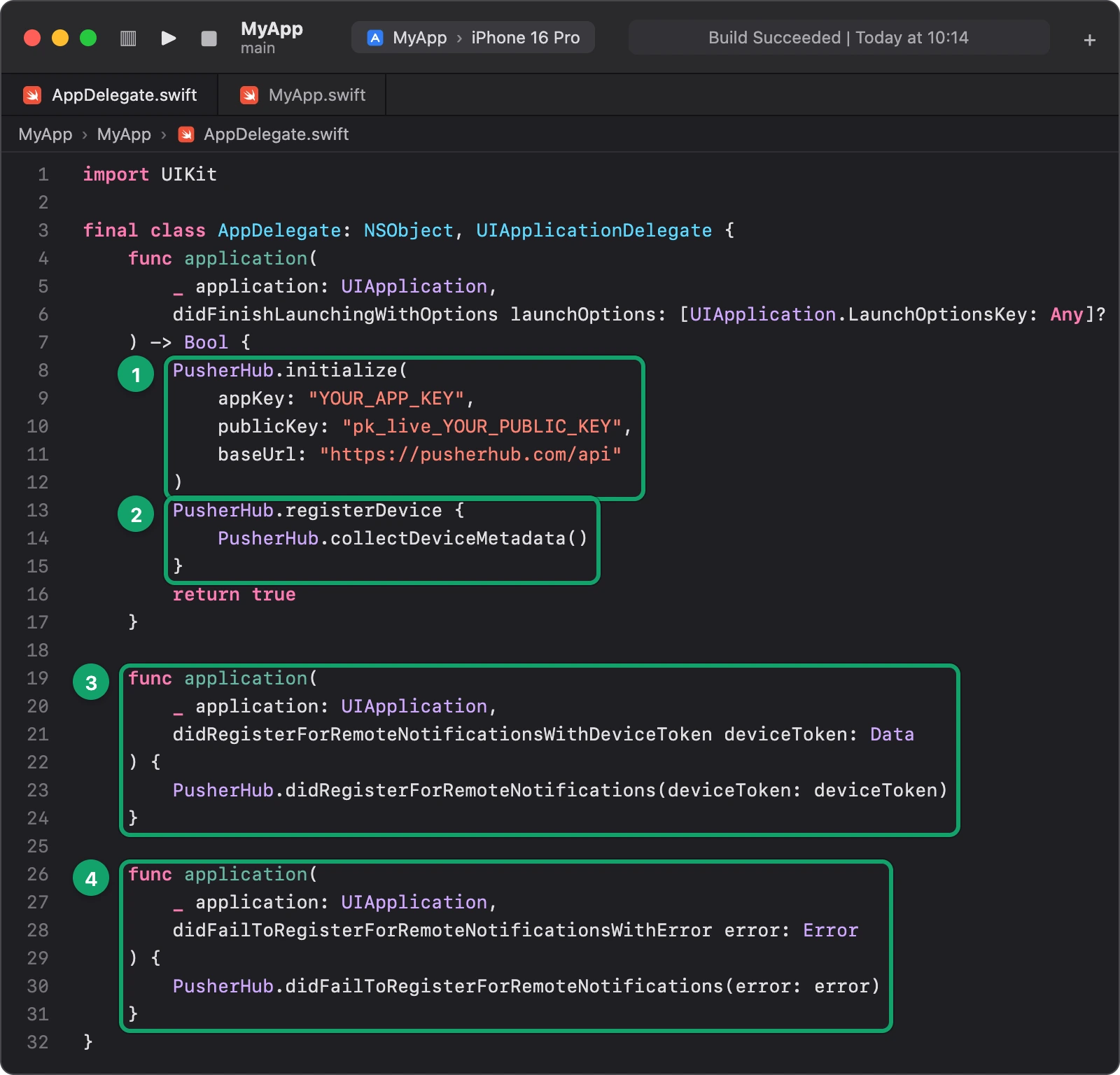
Task: Stop the running build
Action: [x=209, y=38]
